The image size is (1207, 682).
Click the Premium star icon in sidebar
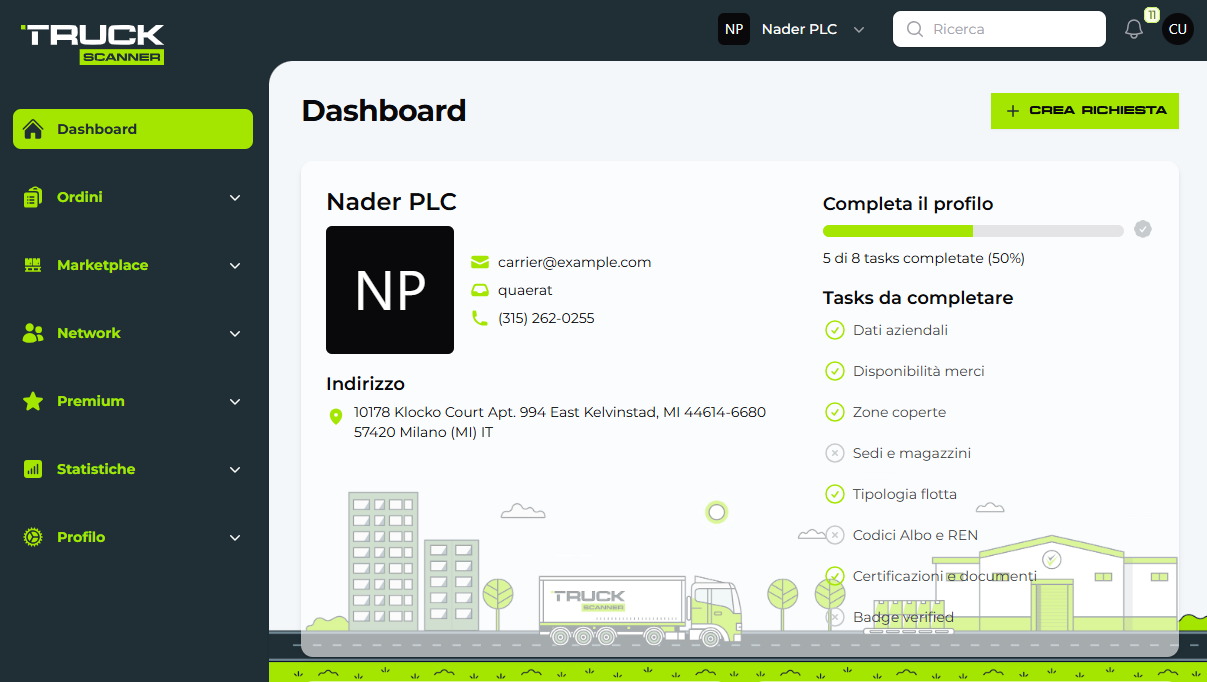pos(33,401)
